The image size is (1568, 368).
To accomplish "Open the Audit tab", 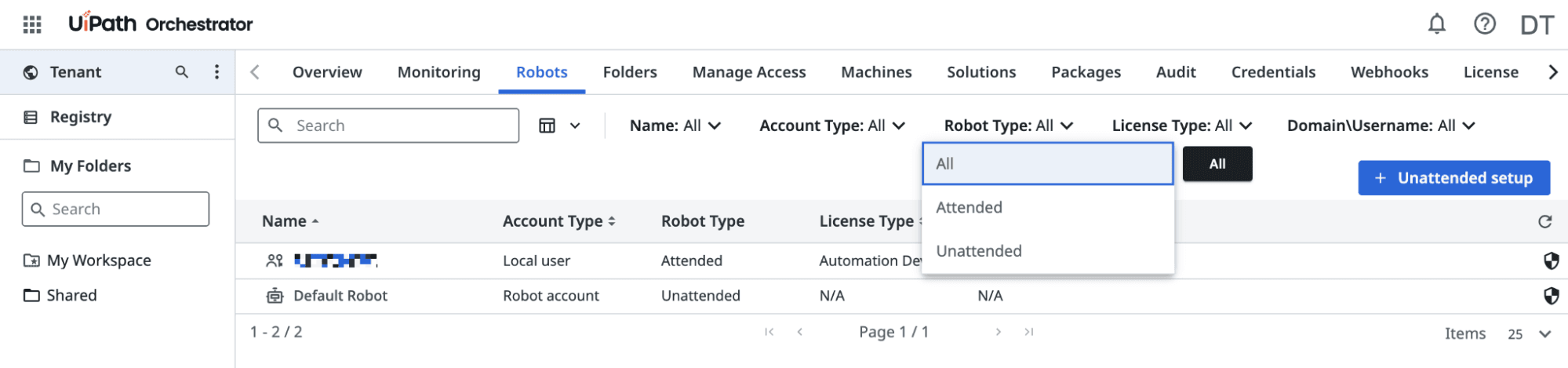I will point(1176,72).
